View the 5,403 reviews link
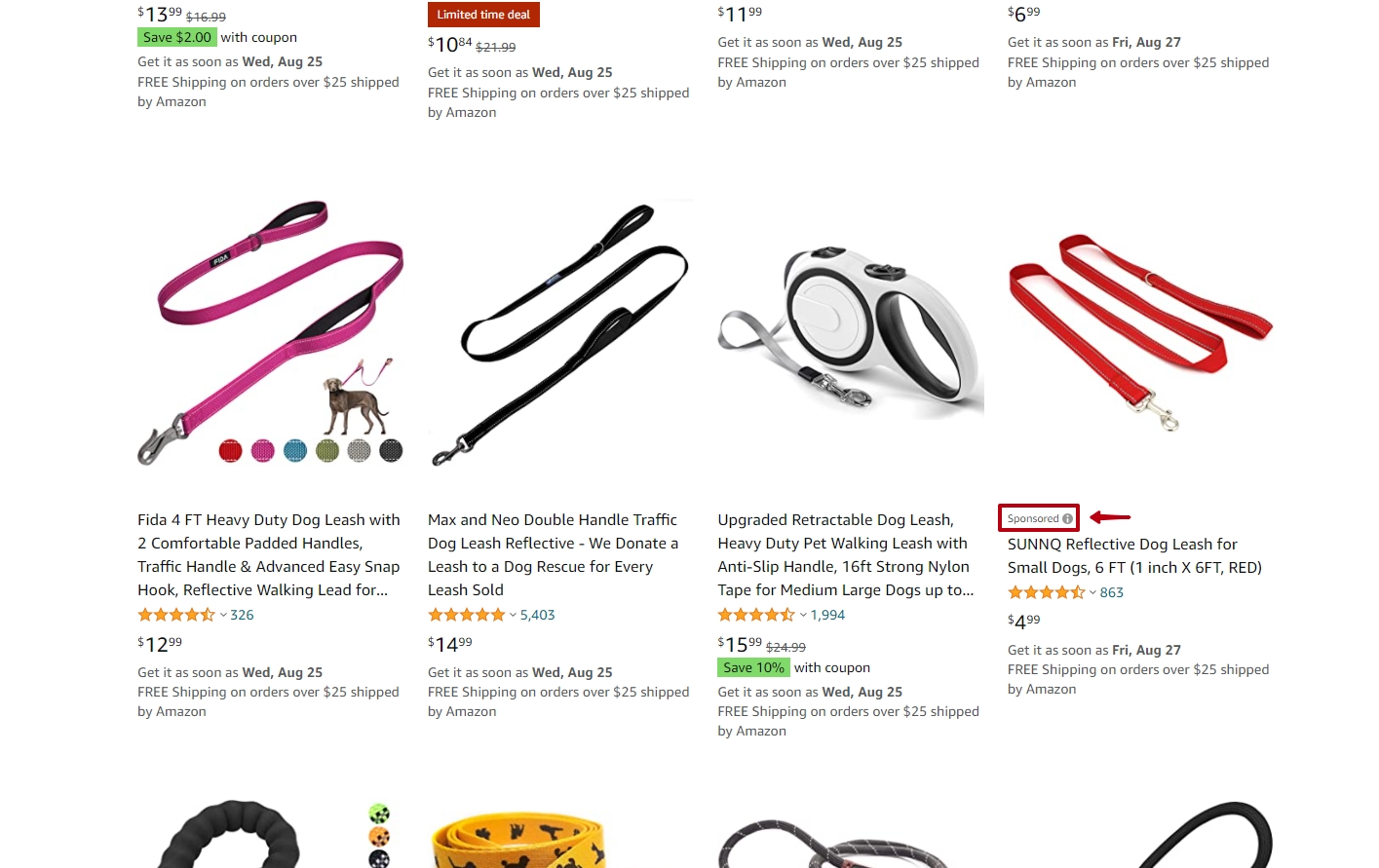Image resolution: width=1379 pixels, height=868 pixels. (538, 616)
